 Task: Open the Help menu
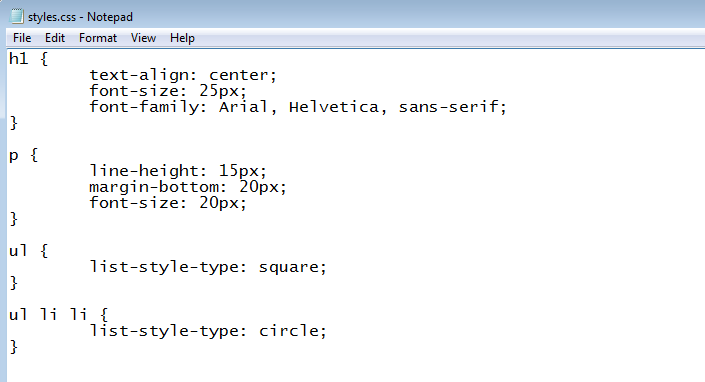coord(182,38)
